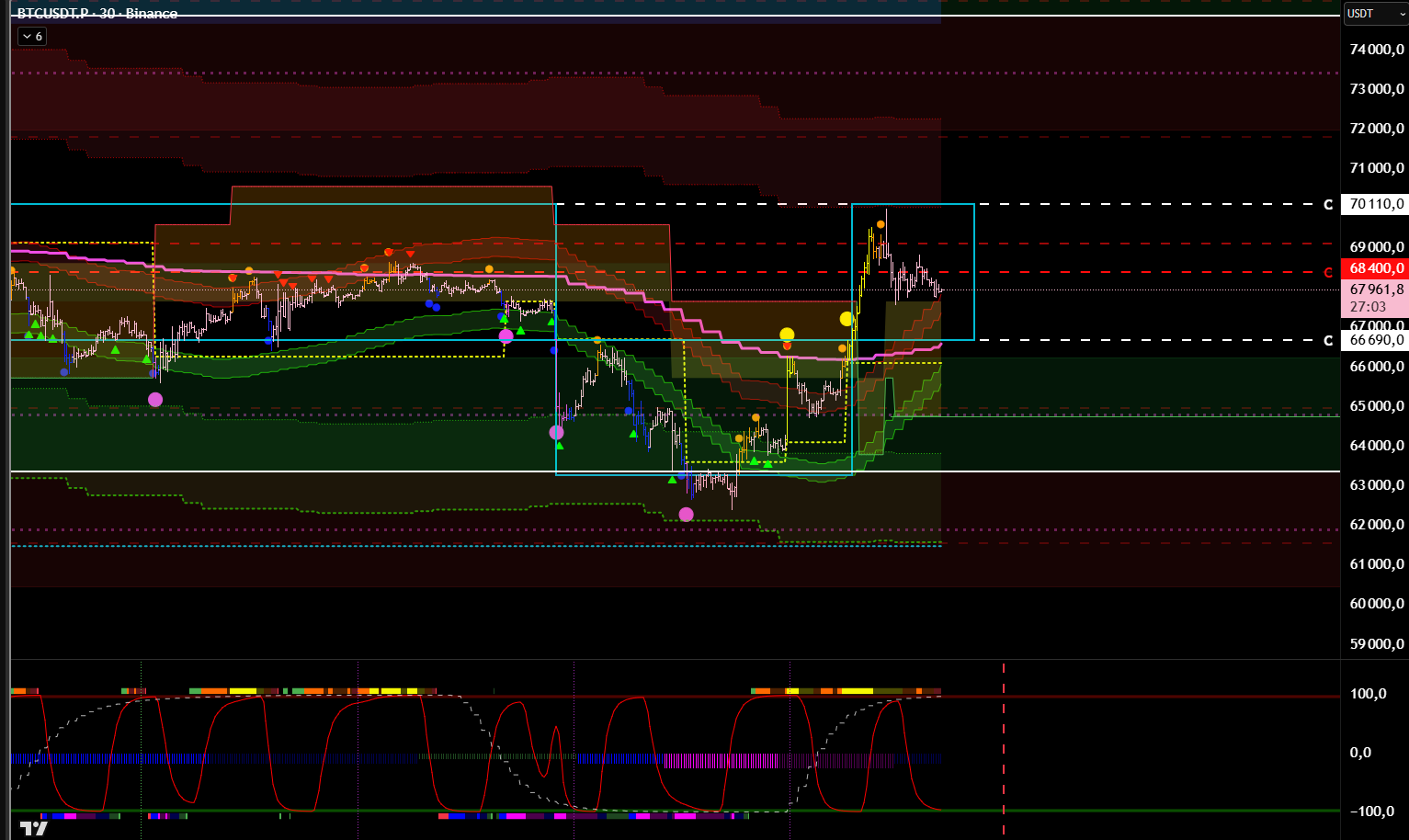Click the pink dot near 62000 level
This screenshot has width=1409, height=840.
(x=686, y=514)
